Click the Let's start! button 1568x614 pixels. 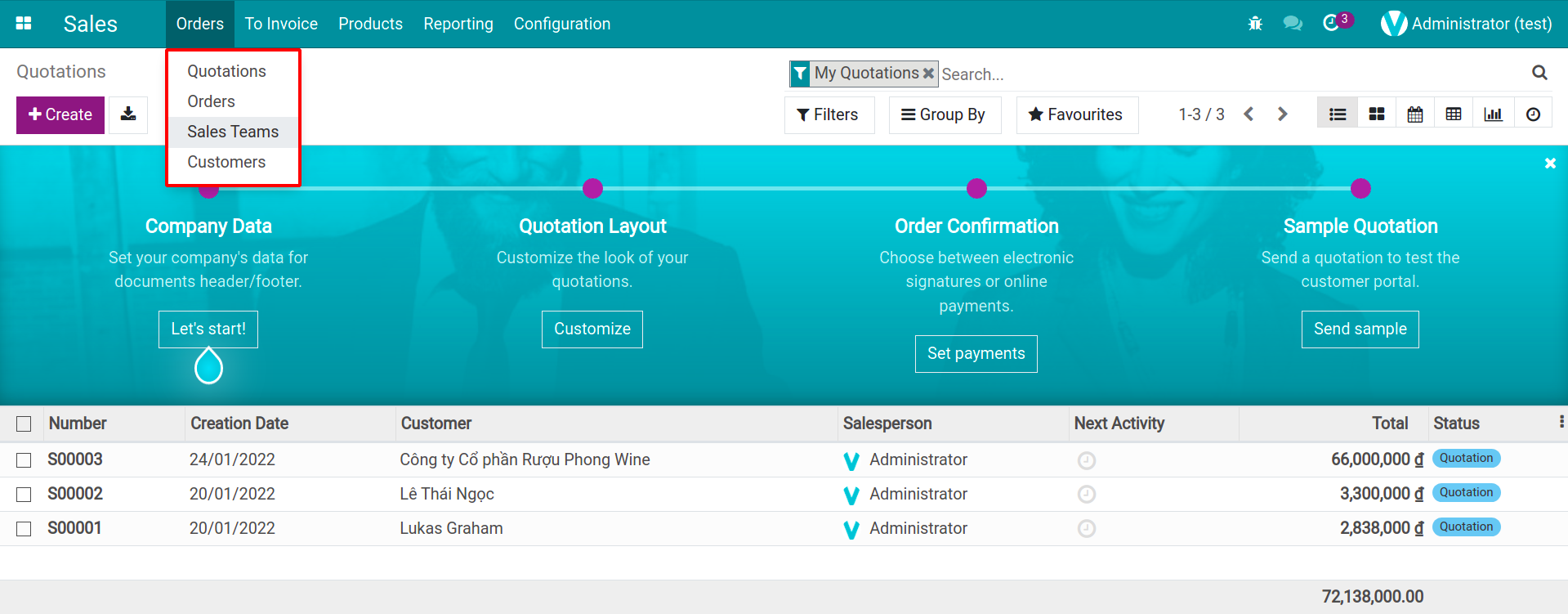208,329
